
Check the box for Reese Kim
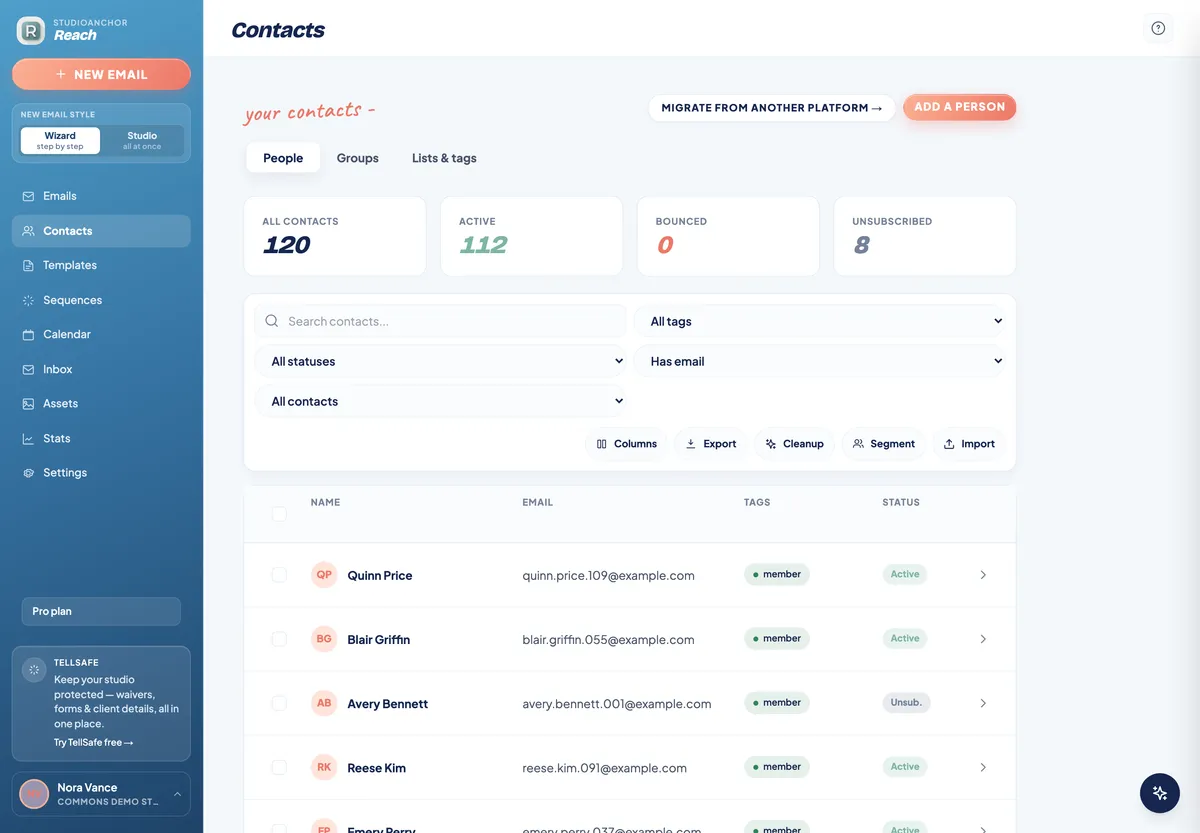(279, 767)
